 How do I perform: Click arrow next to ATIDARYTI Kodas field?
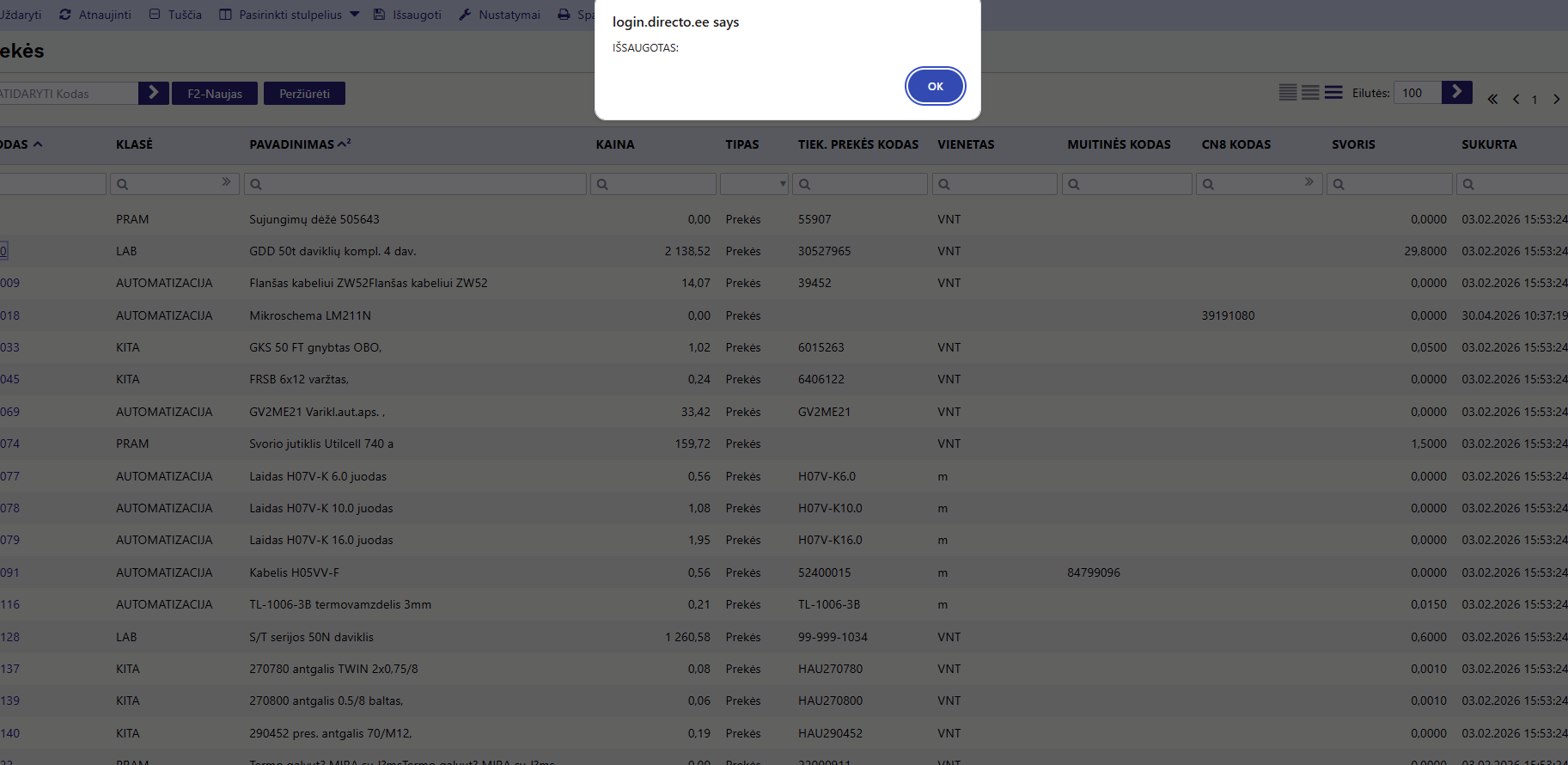(153, 93)
